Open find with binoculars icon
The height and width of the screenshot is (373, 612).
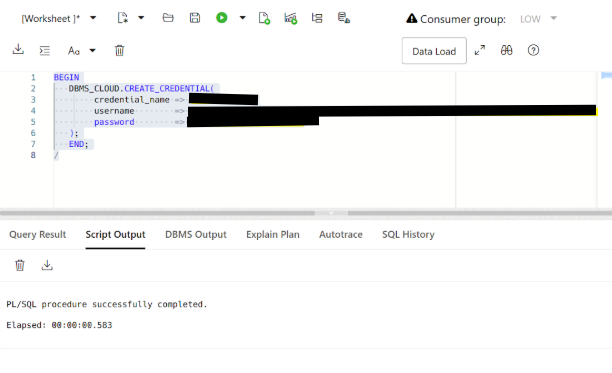pos(506,50)
